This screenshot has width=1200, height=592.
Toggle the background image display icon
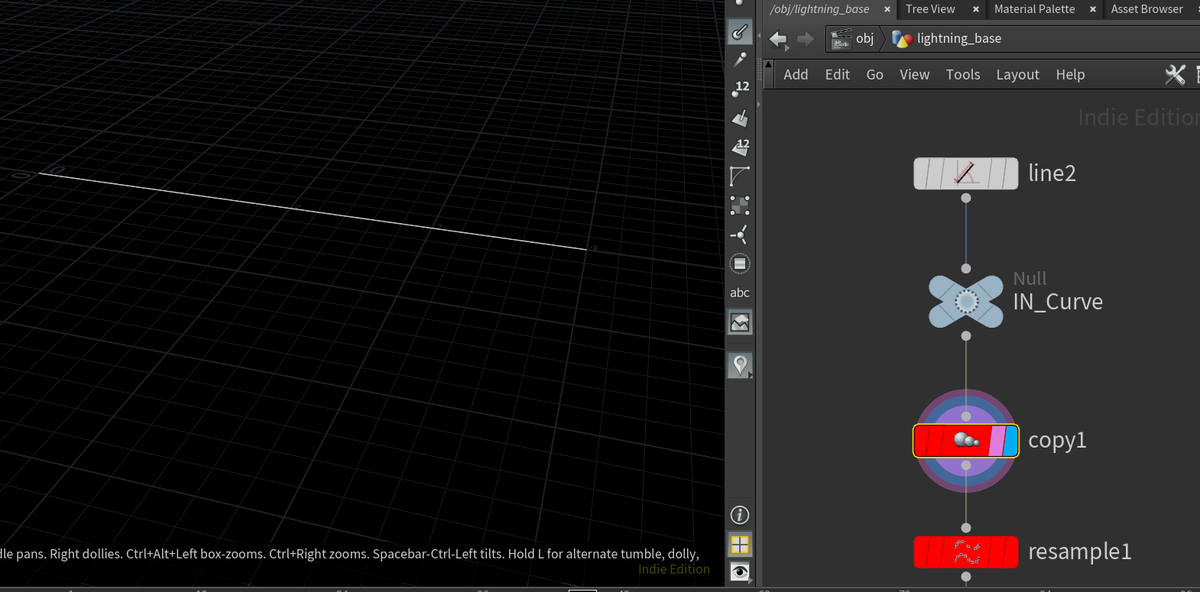point(740,323)
